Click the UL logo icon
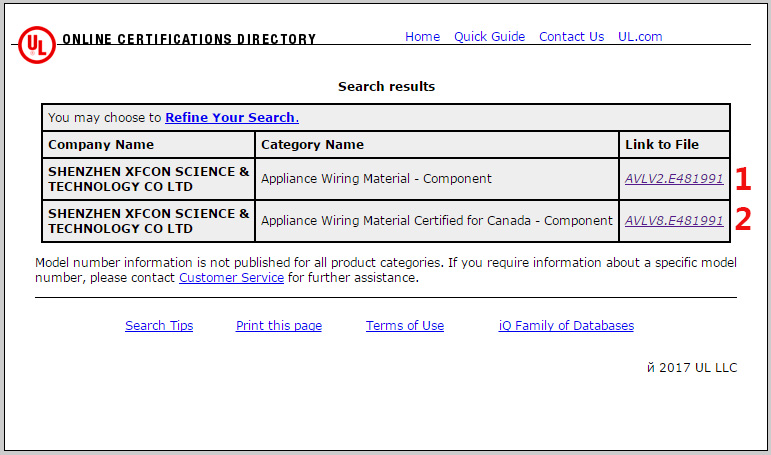This screenshot has height=455, width=771. [x=37, y=45]
